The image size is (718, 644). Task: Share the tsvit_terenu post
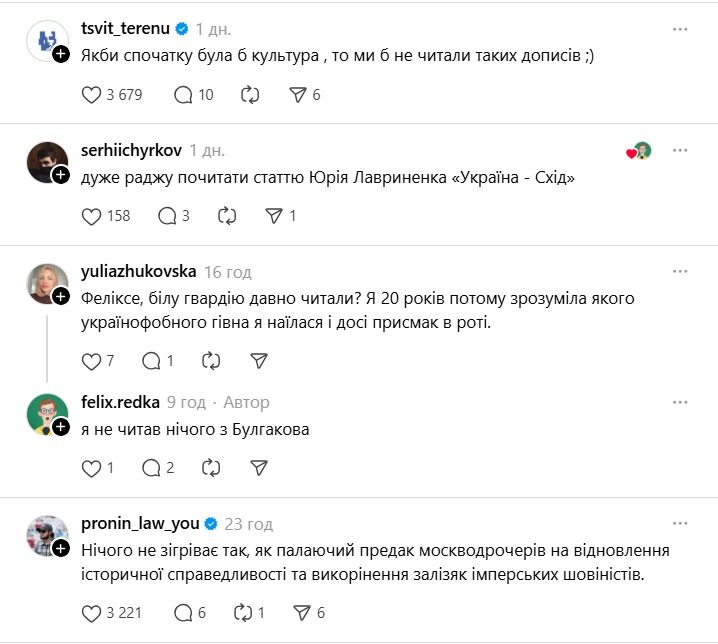click(297, 95)
